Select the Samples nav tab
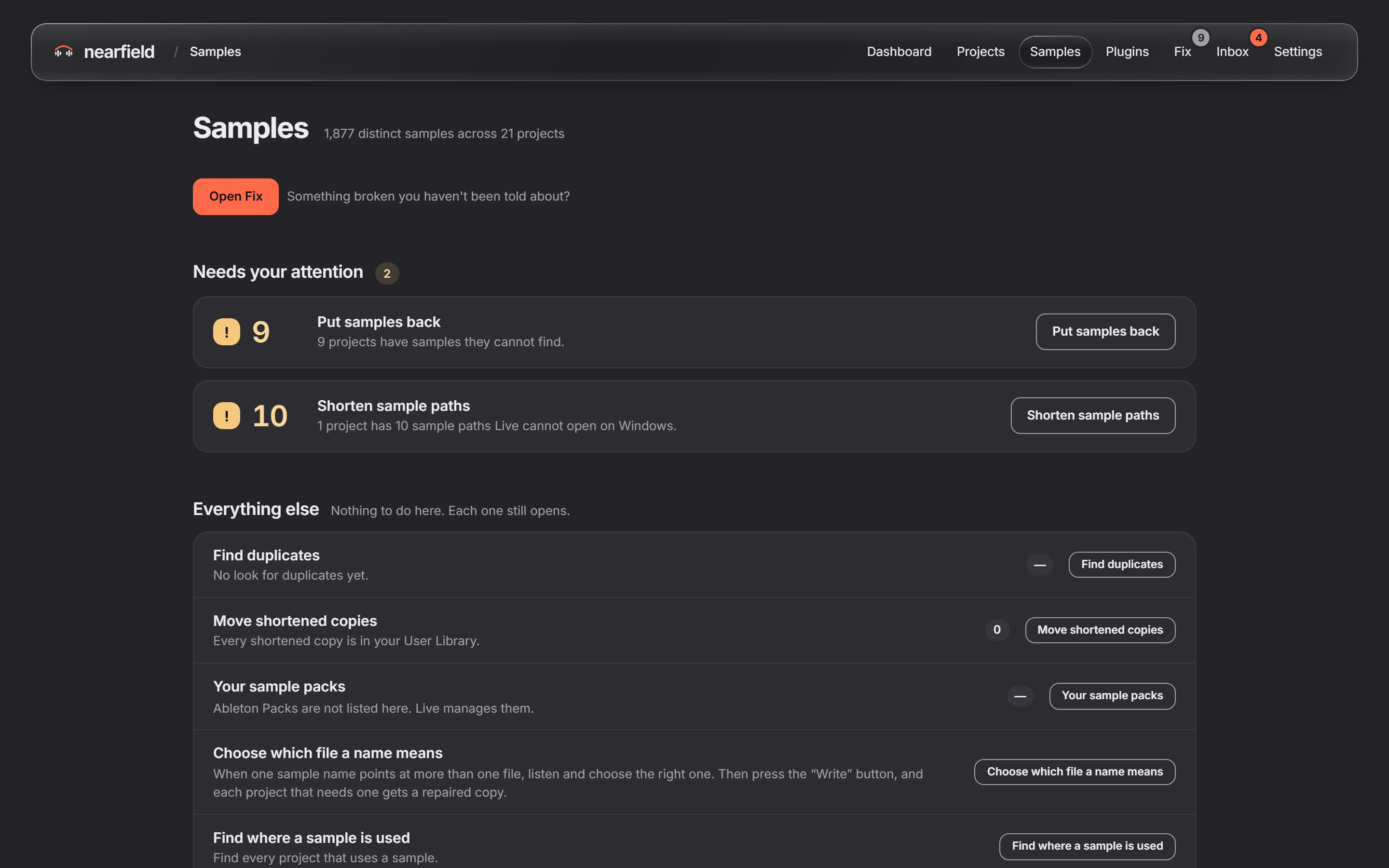 pyautogui.click(x=1055, y=52)
